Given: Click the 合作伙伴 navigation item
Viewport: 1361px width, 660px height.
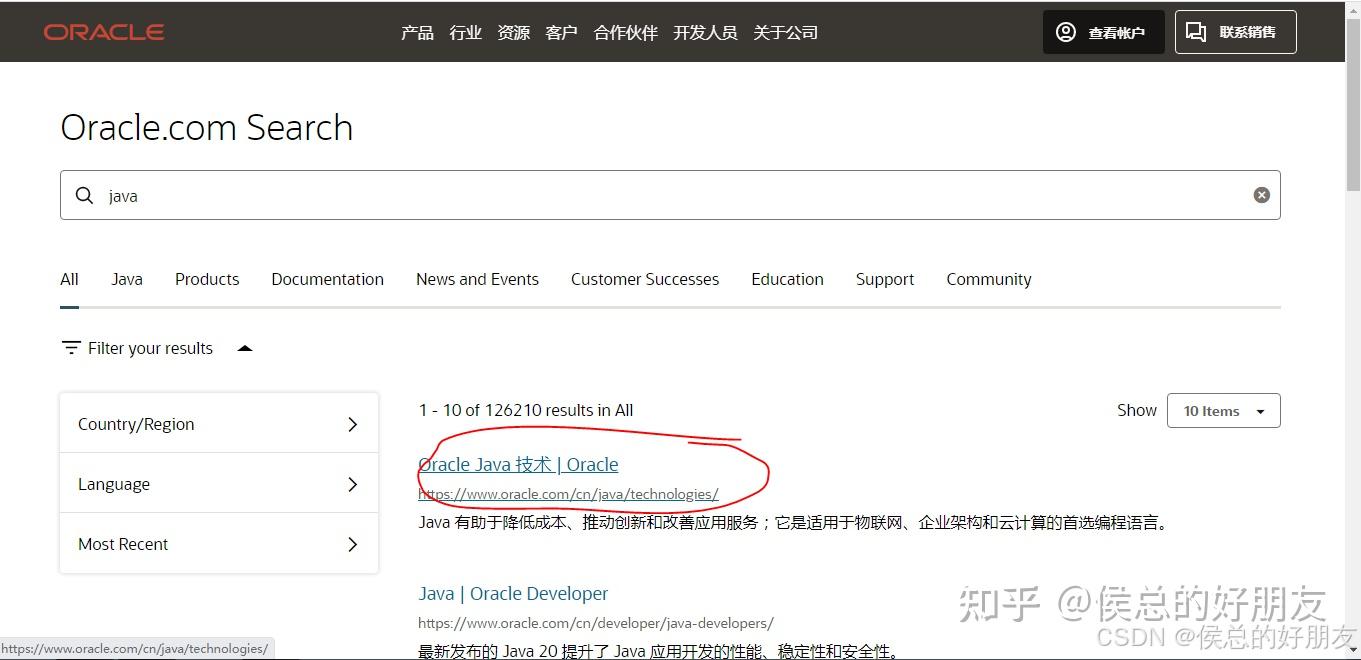Looking at the screenshot, I should pos(624,32).
